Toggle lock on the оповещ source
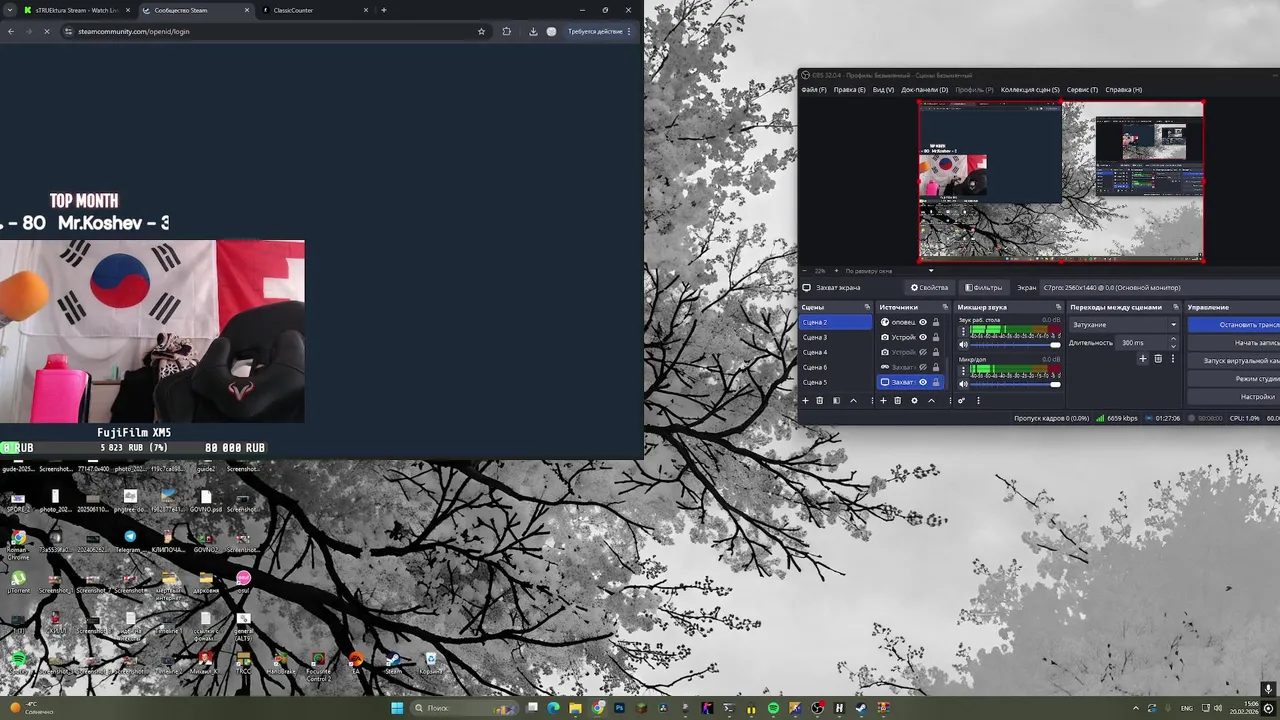 (936, 322)
